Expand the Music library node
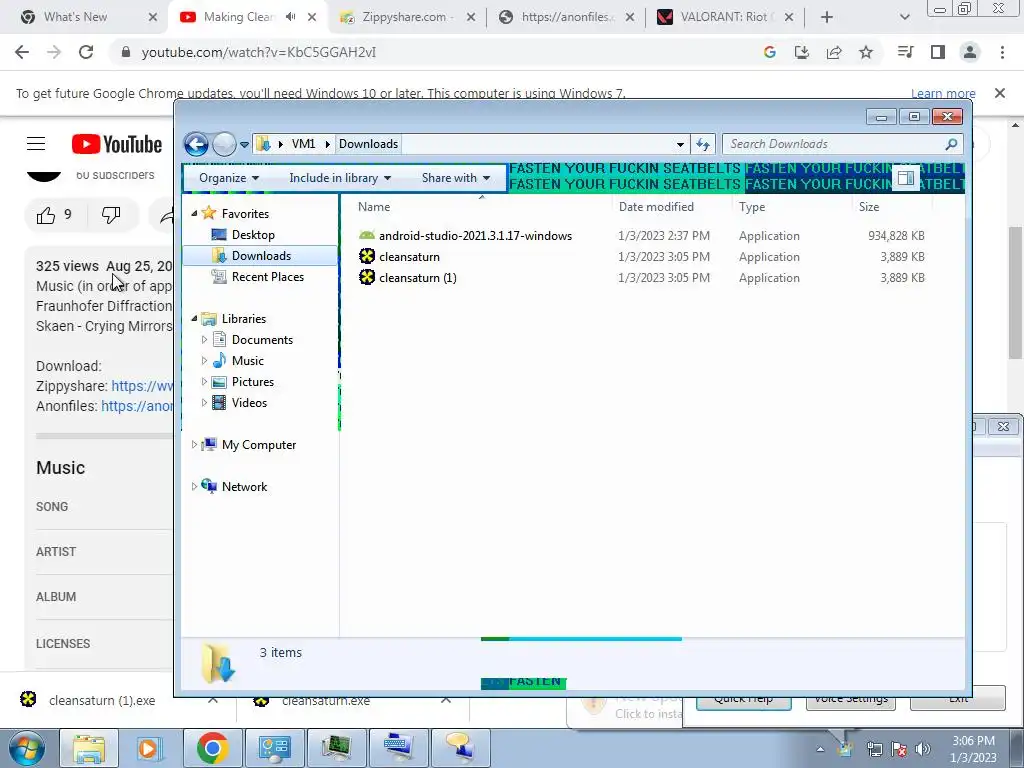The height and width of the screenshot is (768, 1024). pos(204,360)
